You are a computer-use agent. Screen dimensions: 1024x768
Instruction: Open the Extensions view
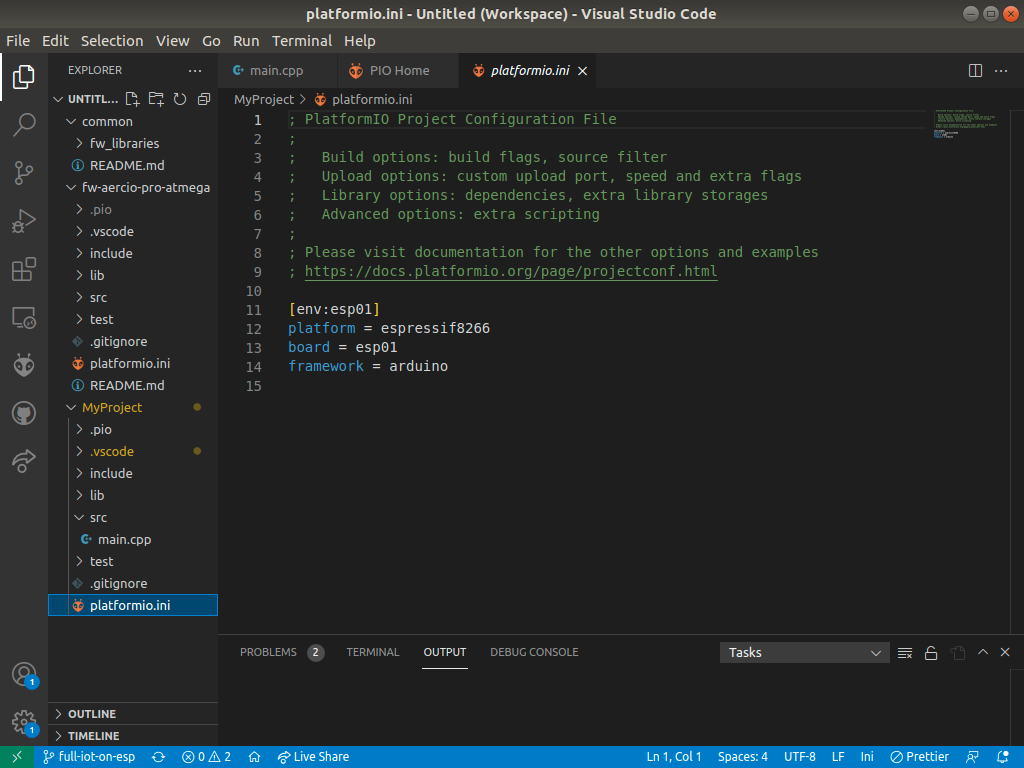click(x=24, y=270)
